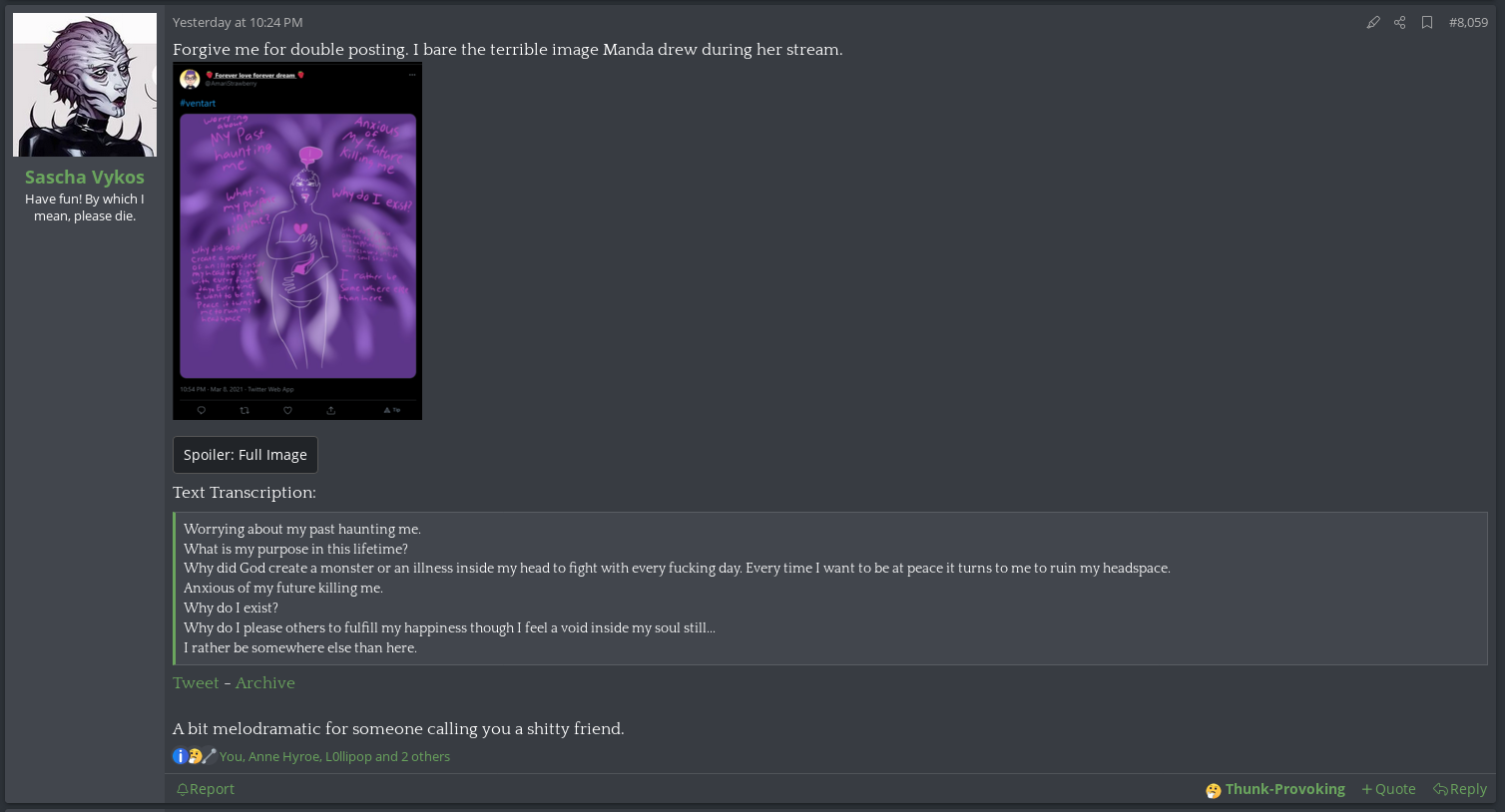Click the Yesterday at 10:24 PM timestamp
1505x812 pixels.
click(x=238, y=22)
